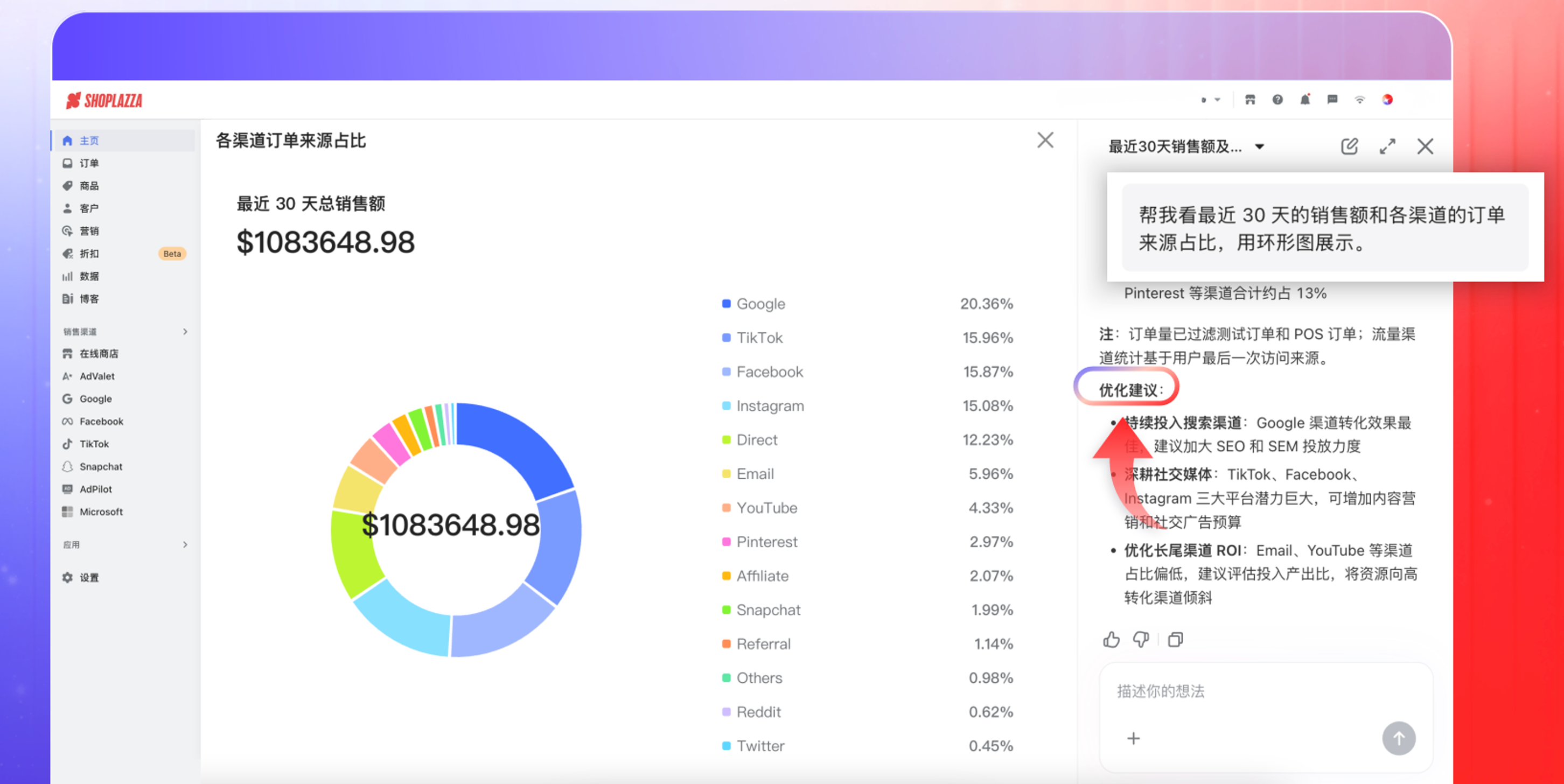Image resolution: width=1564 pixels, height=784 pixels.
Task: Click the 20.36% value
Action: [x=986, y=303]
